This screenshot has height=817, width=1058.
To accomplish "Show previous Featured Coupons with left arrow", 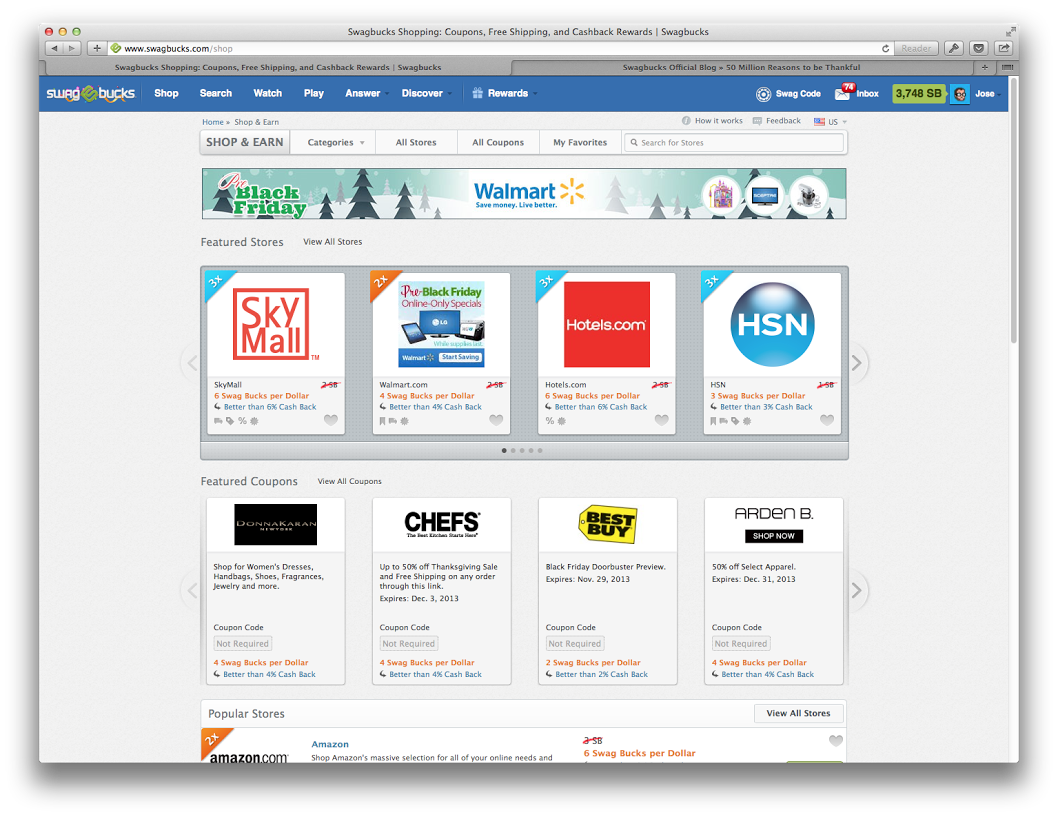I will coord(192,590).
